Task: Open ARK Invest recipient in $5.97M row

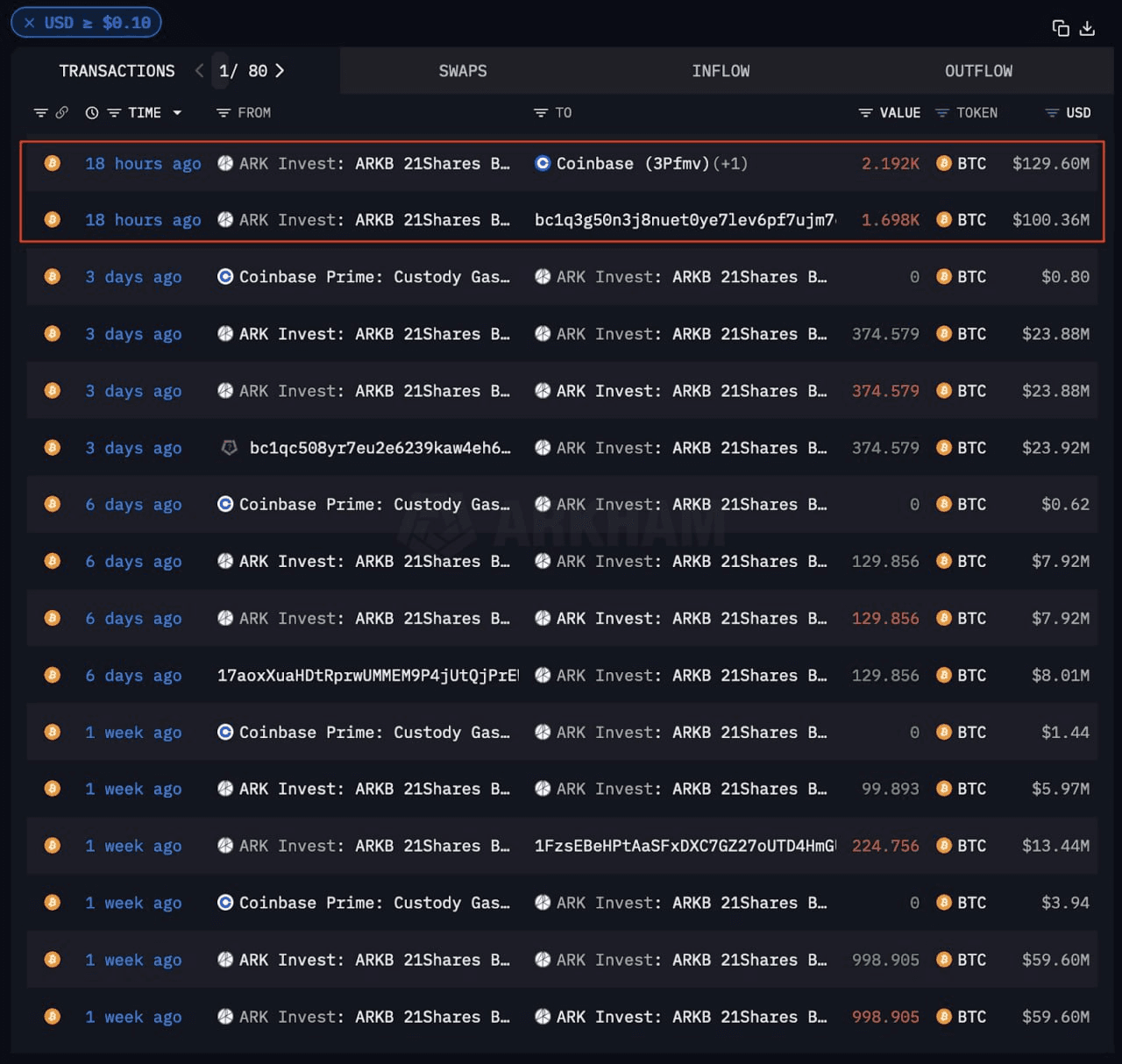Action: pyautogui.click(x=692, y=789)
